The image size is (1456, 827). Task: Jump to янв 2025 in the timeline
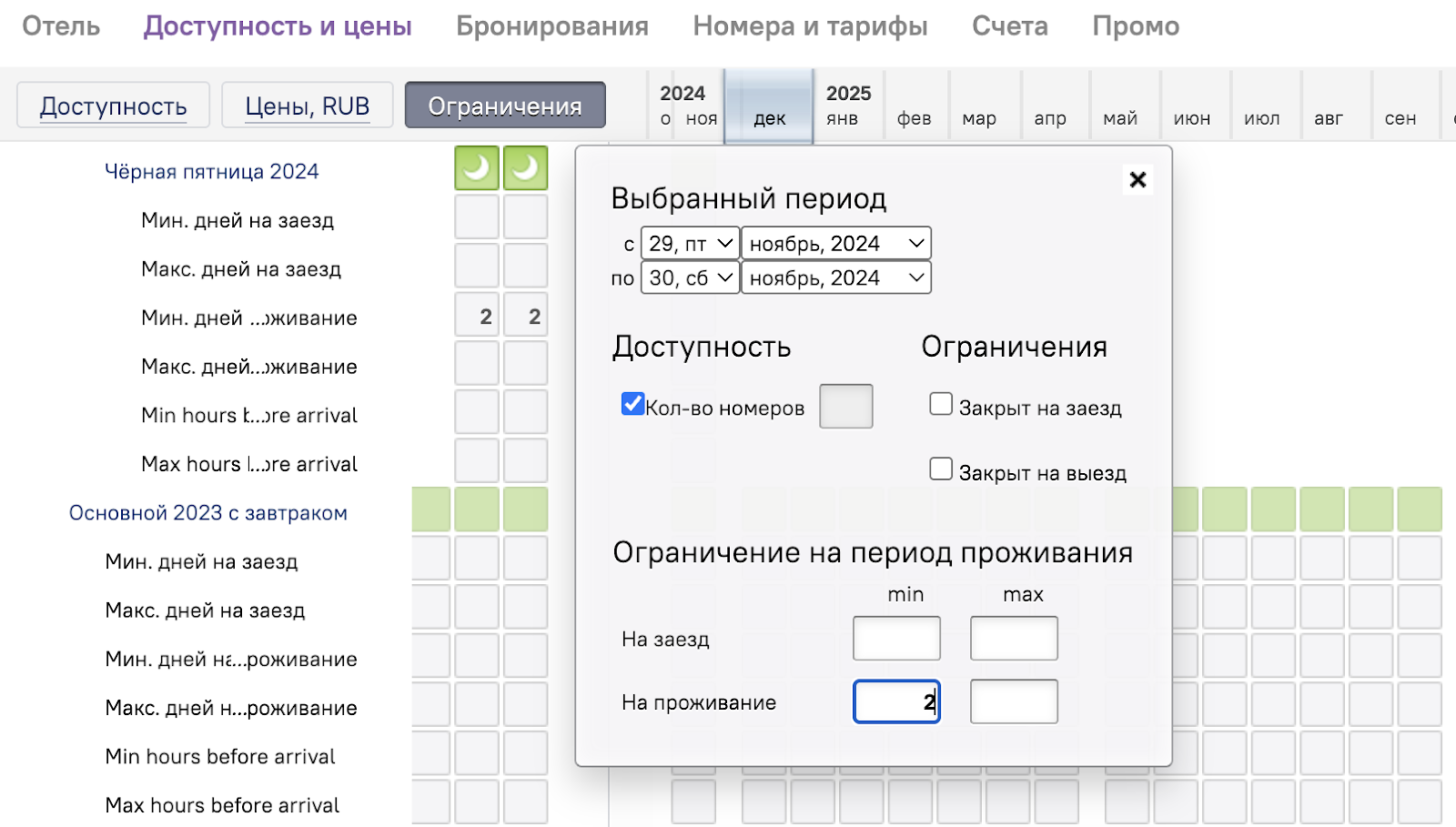click(843, 118)
